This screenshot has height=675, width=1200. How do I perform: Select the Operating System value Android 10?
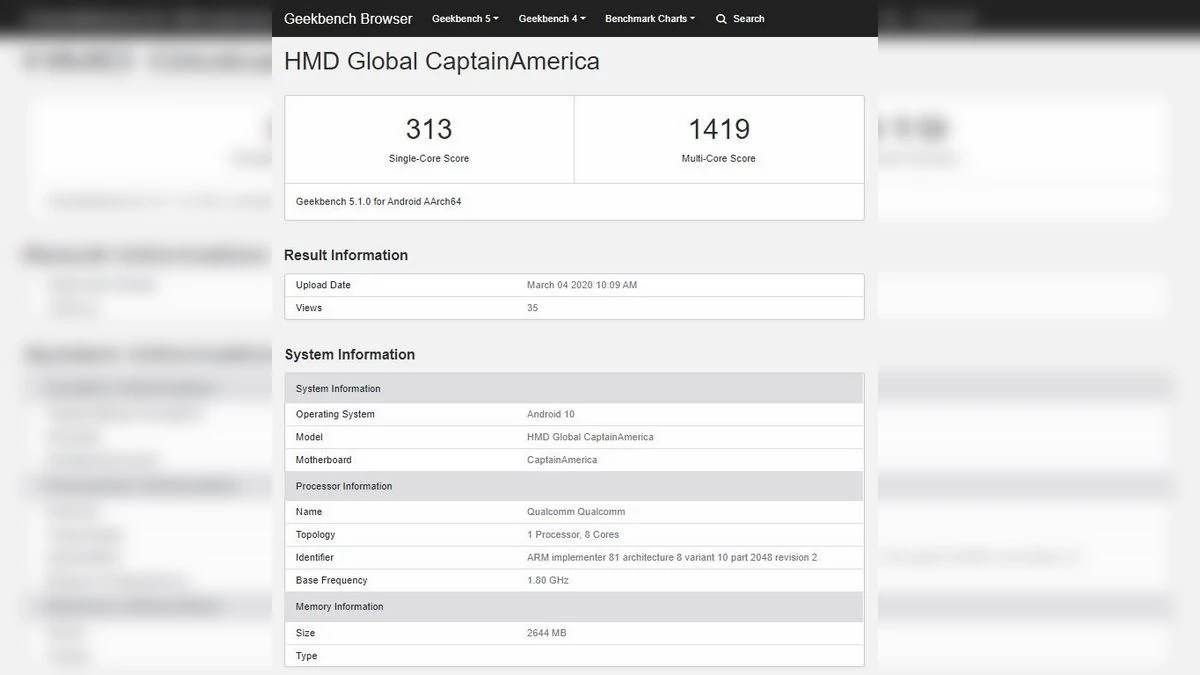(550, 414)
